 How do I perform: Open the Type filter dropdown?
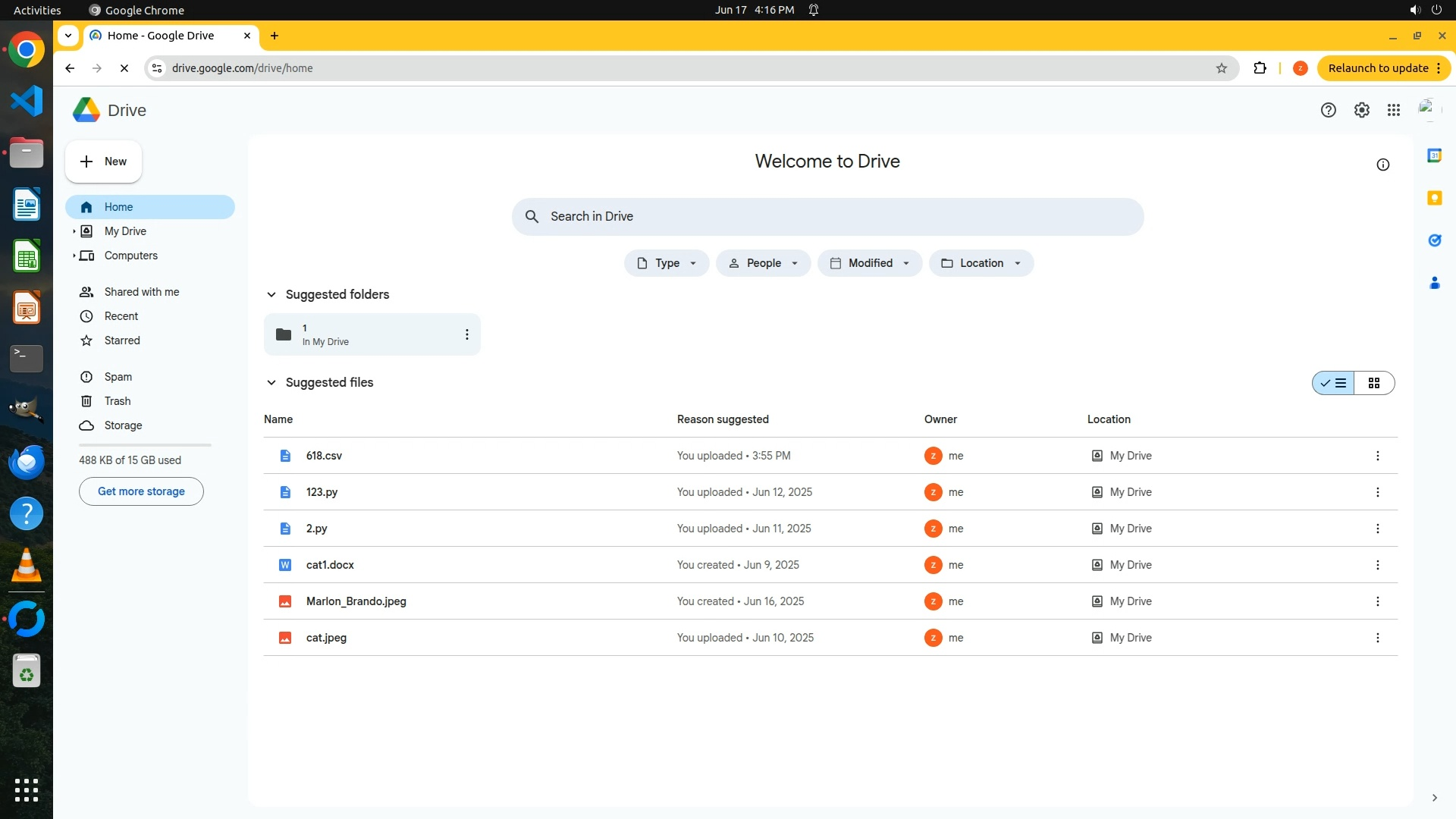(x=667, y=263)
